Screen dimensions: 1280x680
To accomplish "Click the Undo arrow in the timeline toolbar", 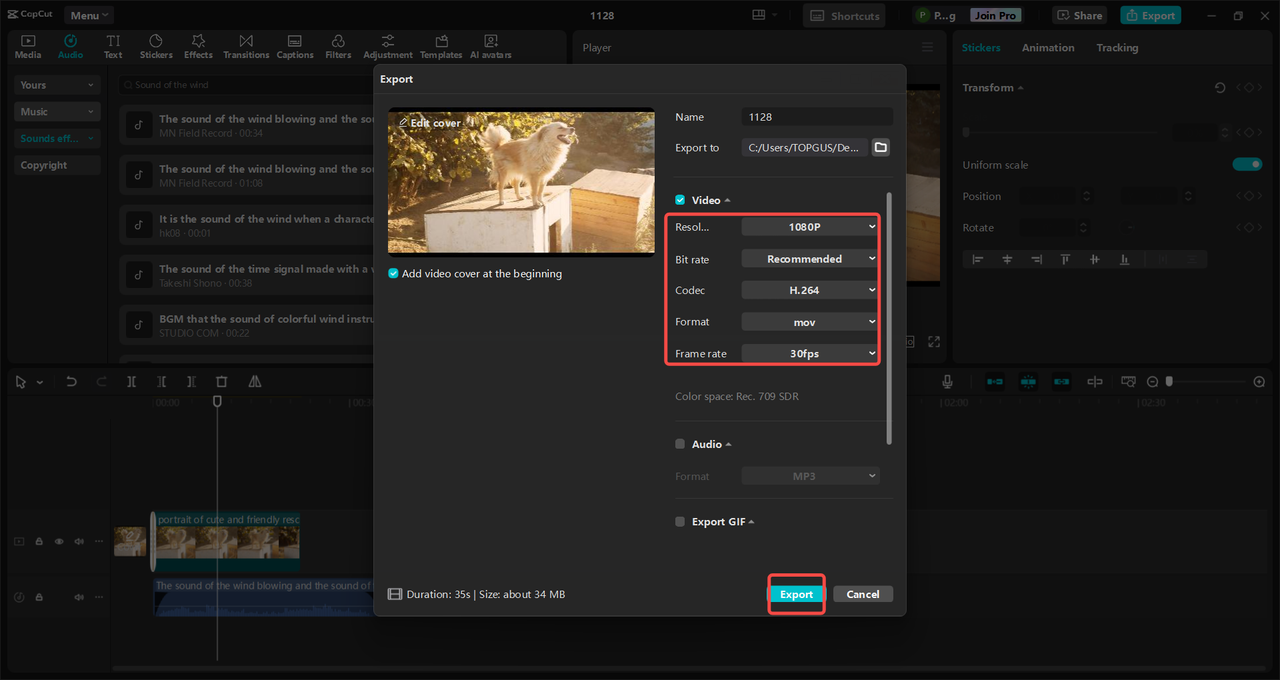I will click(71, 382).
